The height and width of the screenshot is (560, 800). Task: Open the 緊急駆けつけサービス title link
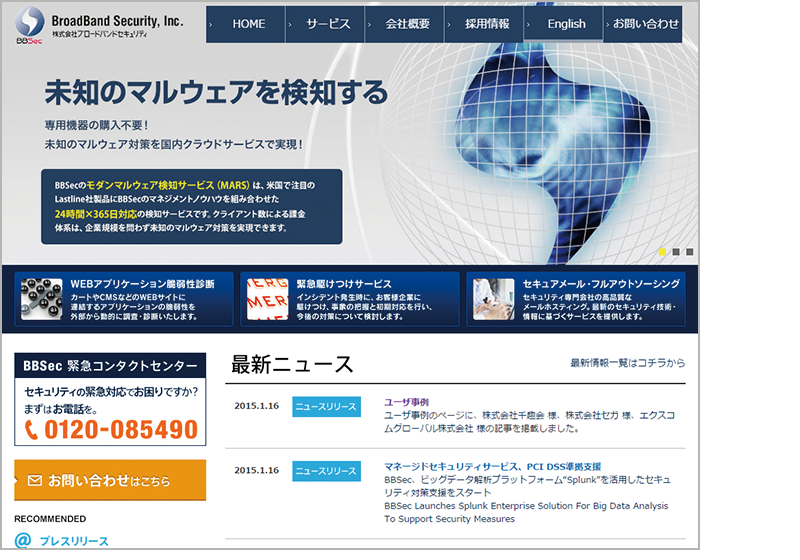pos(344,284)
